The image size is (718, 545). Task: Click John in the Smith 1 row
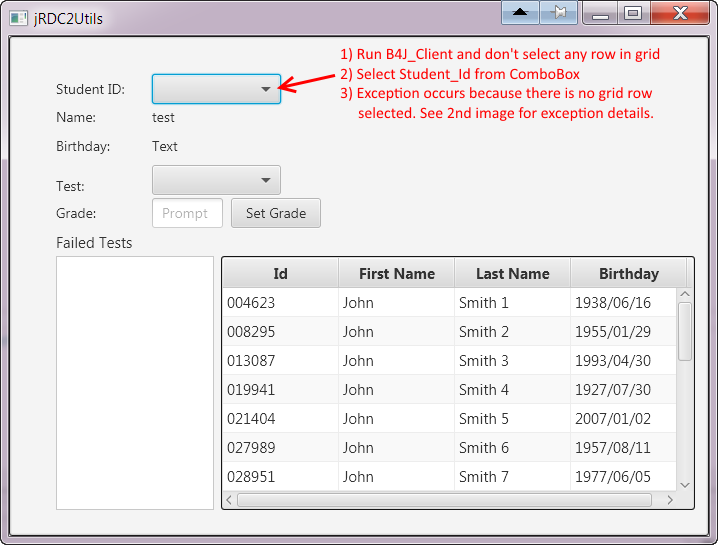tap(397, 302)
